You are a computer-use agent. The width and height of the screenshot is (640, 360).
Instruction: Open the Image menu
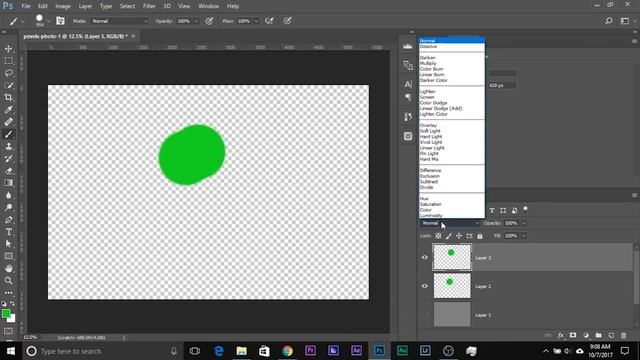63,6
